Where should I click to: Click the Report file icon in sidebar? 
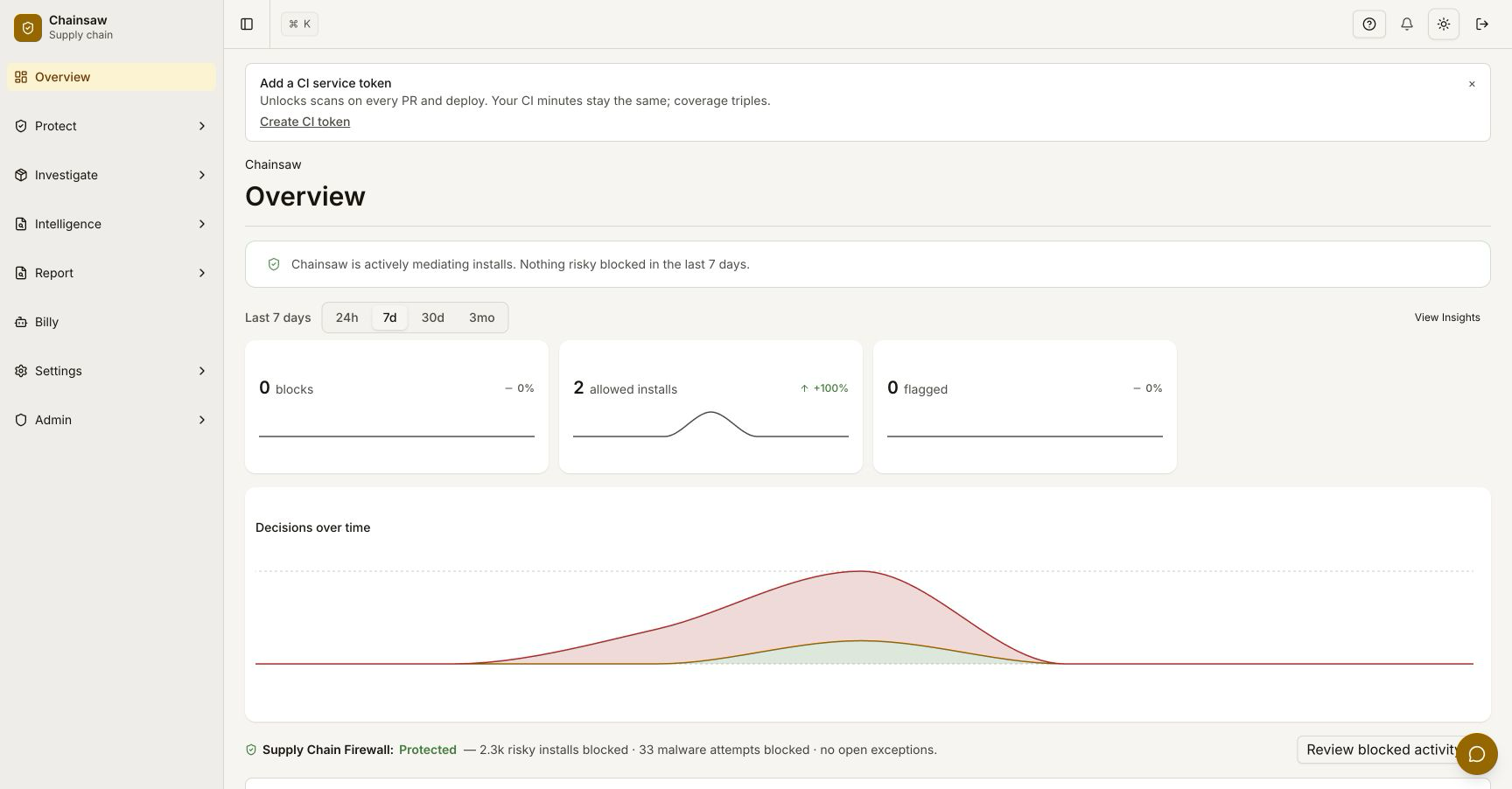click(x=21, y=273)
